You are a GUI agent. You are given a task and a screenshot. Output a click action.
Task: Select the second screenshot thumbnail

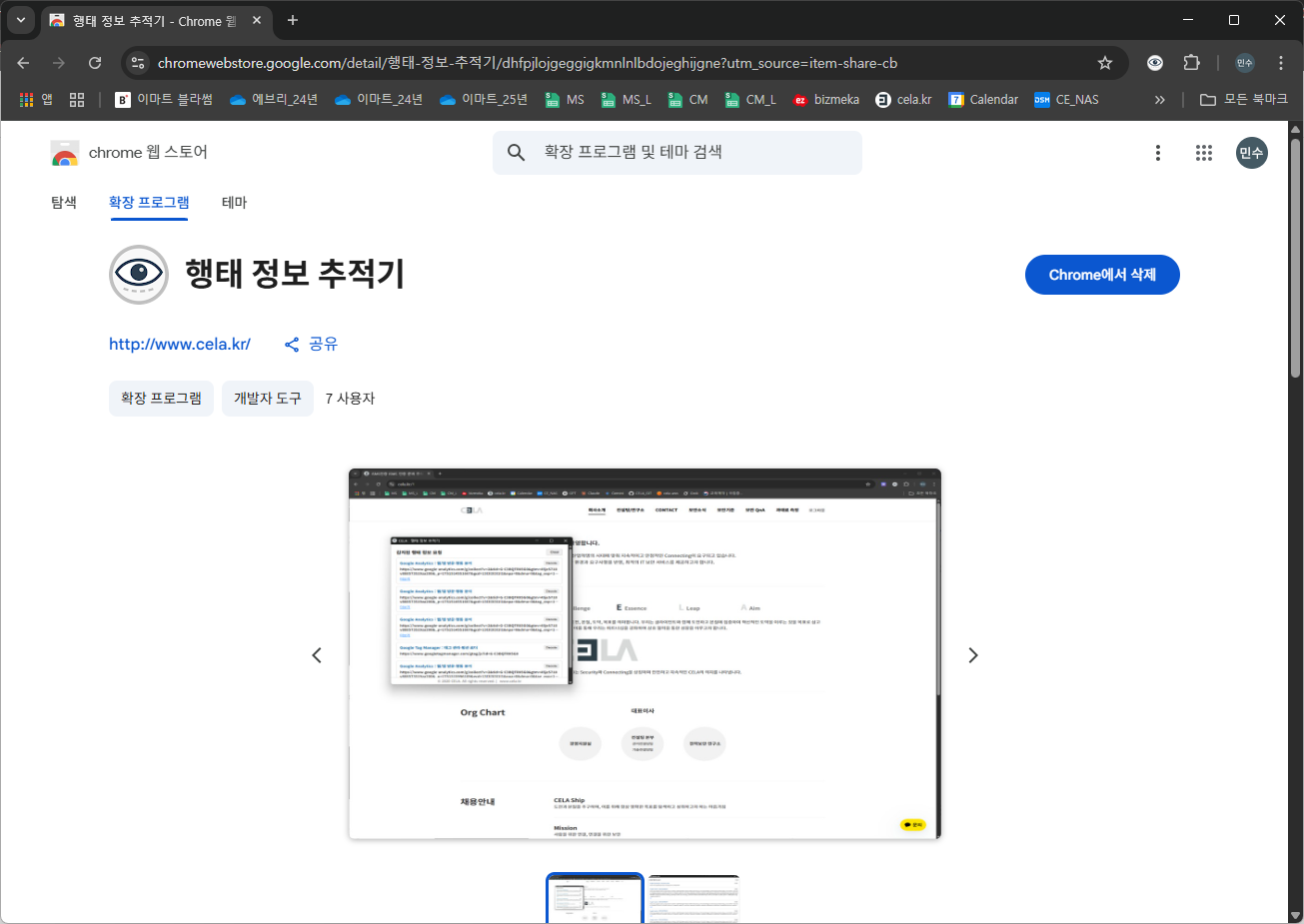pos(693,899)
